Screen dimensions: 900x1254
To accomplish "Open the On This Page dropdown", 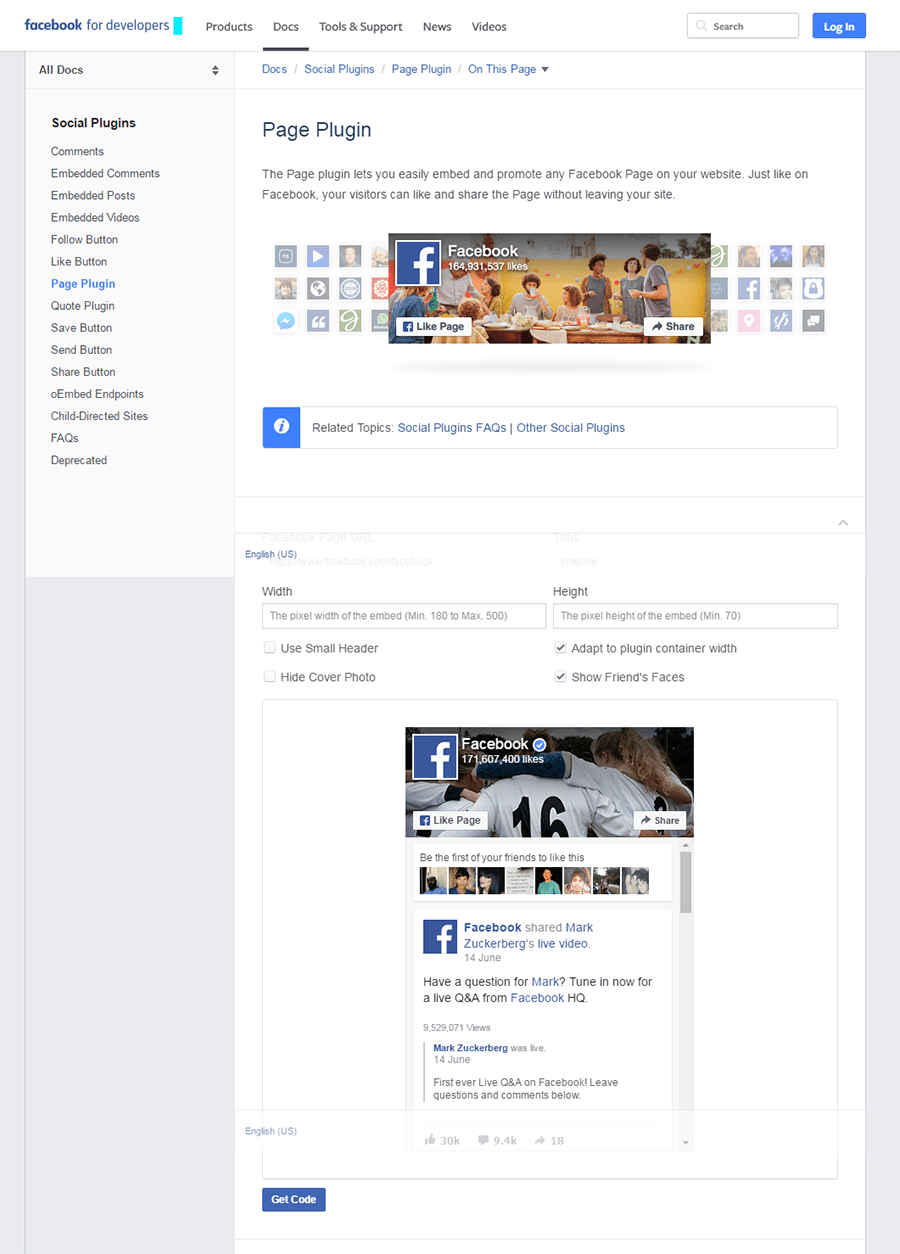I will 508,69.
